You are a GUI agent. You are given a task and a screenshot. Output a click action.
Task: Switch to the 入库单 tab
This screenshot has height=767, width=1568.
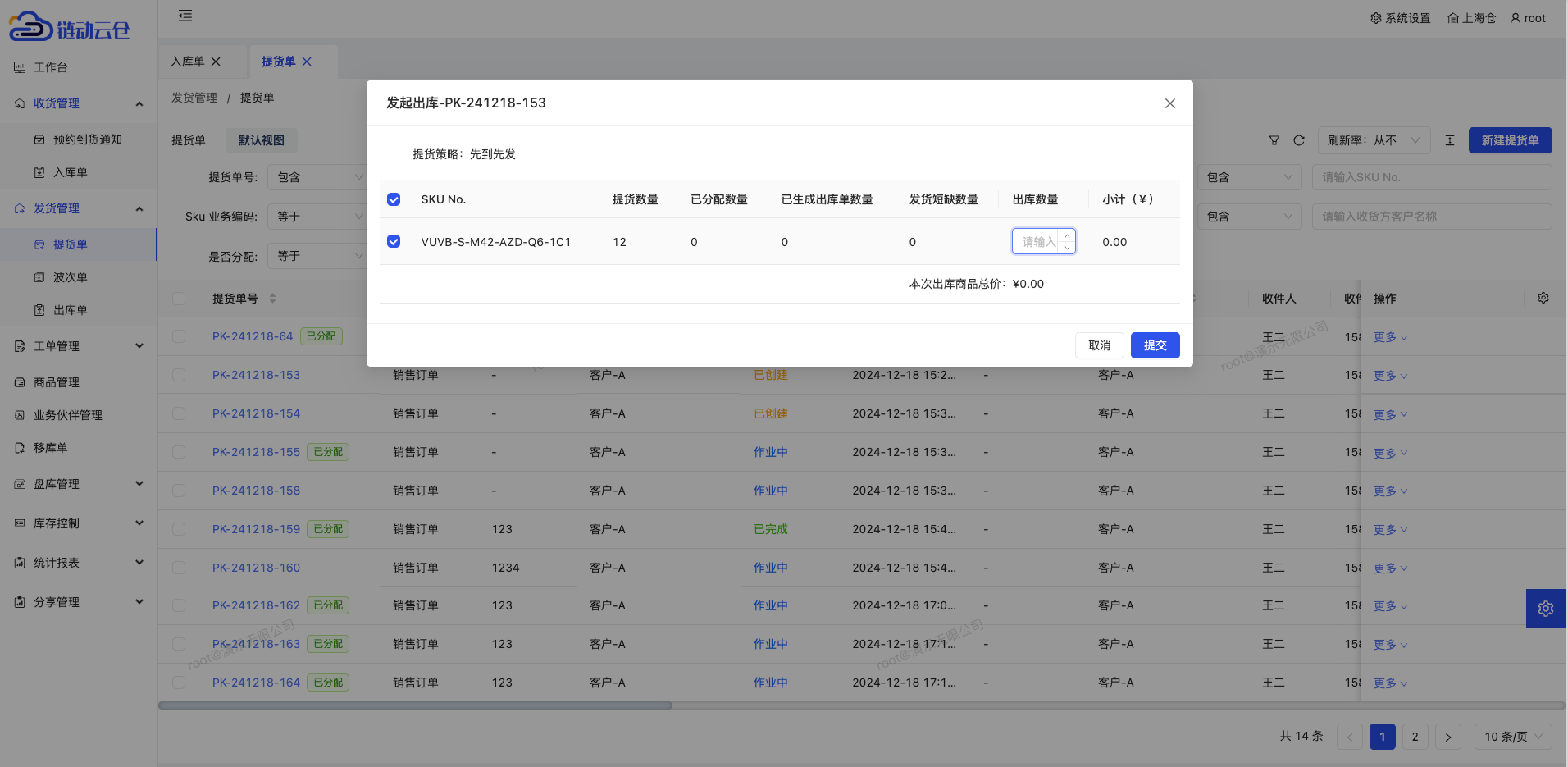(x=188, y=62)
